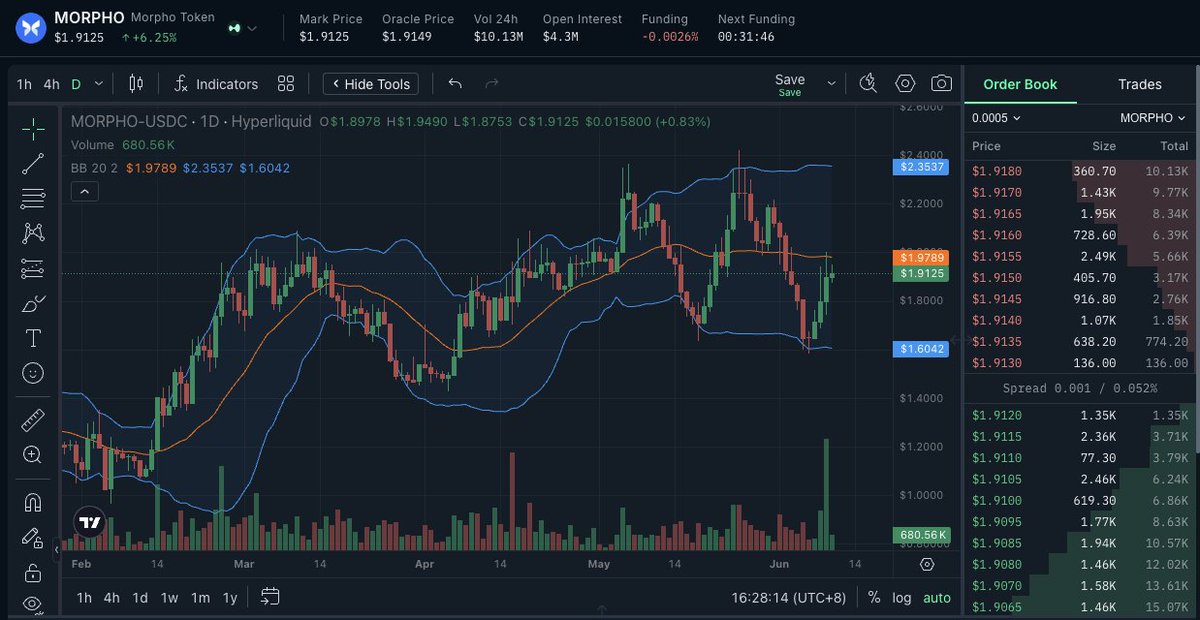
Task: Set bottom date range to 1d
Action: tap(141, 598)
